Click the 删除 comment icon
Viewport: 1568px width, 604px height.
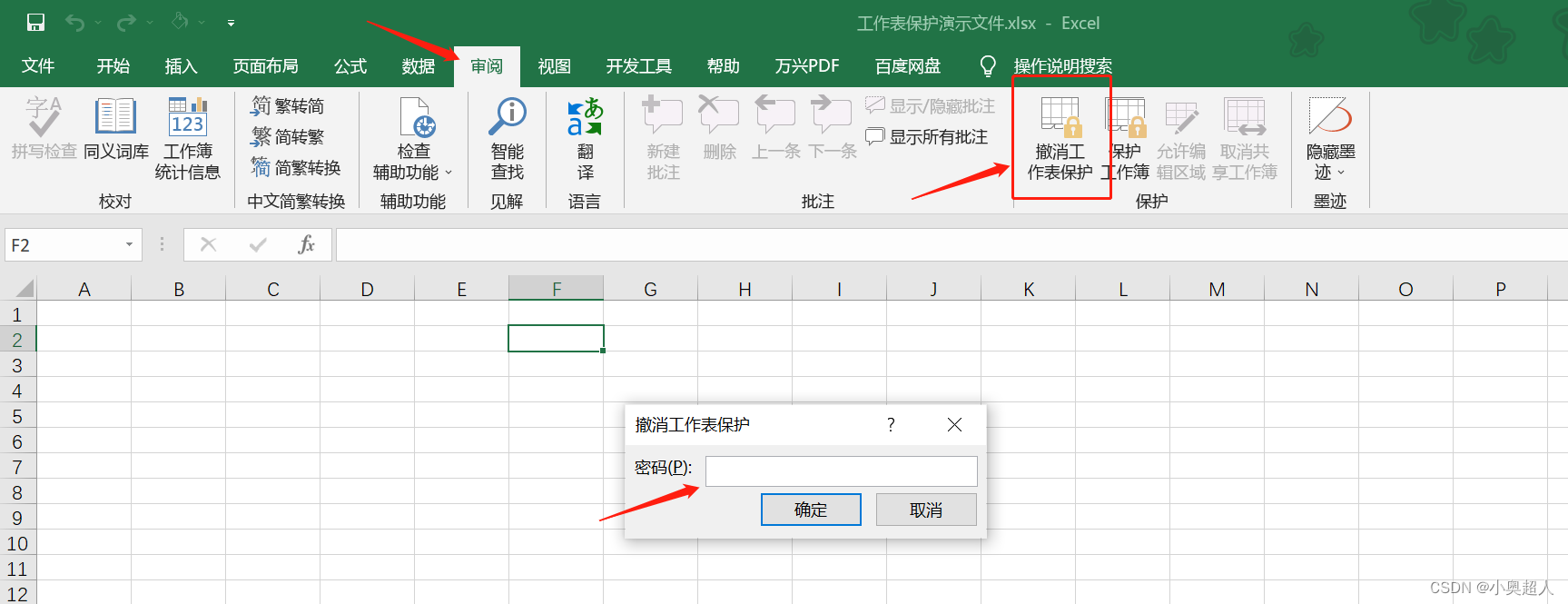(x=719, y=128)
